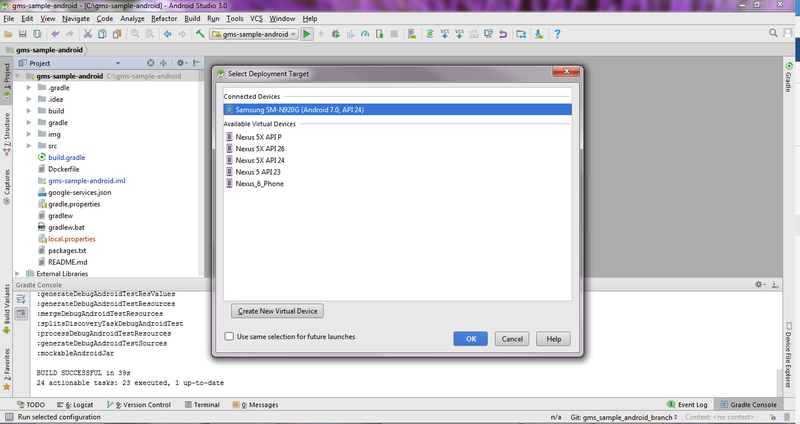Click Collapse All icon in Project panel
800x424 pixels.
click(x=163, y=63)
